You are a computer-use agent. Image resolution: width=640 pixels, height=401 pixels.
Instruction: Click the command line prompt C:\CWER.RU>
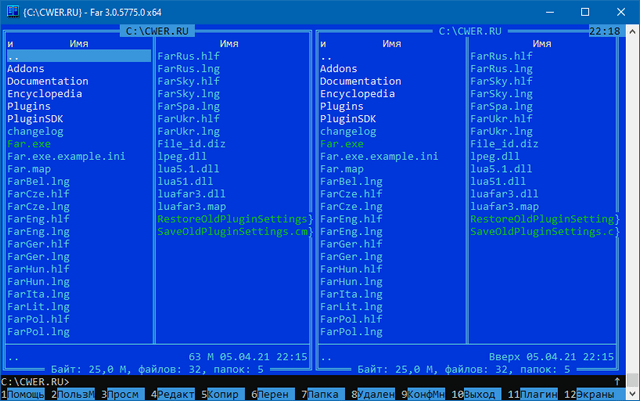tap(35, 381)
